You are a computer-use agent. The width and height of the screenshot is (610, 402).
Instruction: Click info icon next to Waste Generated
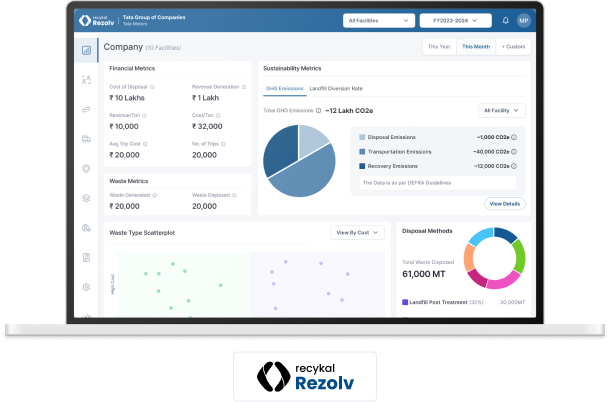tap(154, 195)
